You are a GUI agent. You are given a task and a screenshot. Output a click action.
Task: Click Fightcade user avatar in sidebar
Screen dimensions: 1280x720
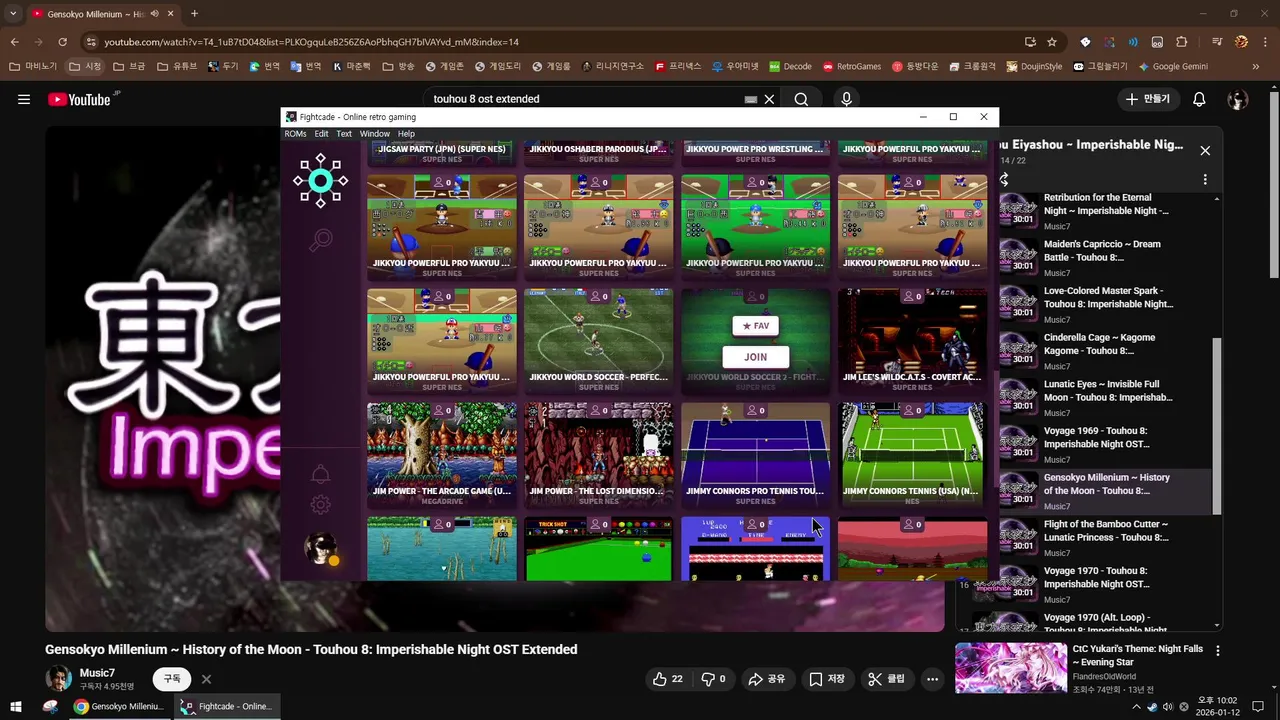click(320, 547)
